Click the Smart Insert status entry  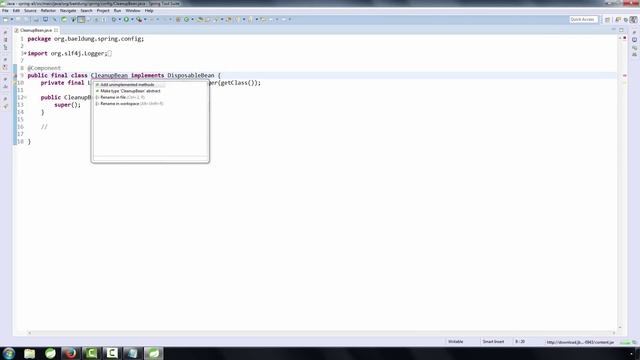[x=493, y=342]
